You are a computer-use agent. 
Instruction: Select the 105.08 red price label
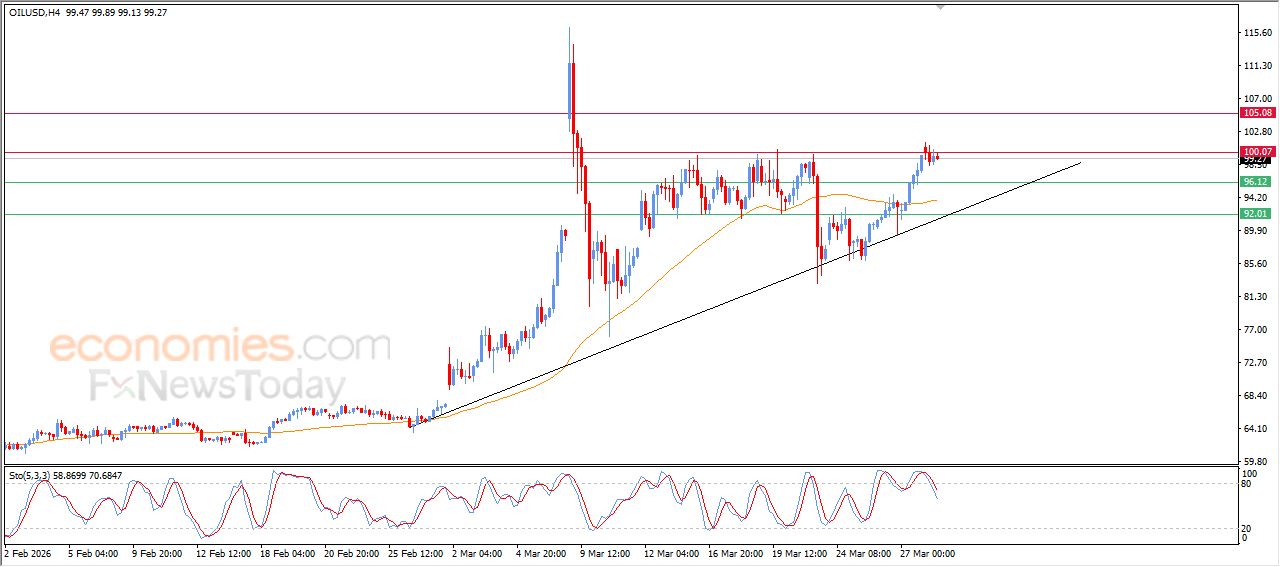1255,113
